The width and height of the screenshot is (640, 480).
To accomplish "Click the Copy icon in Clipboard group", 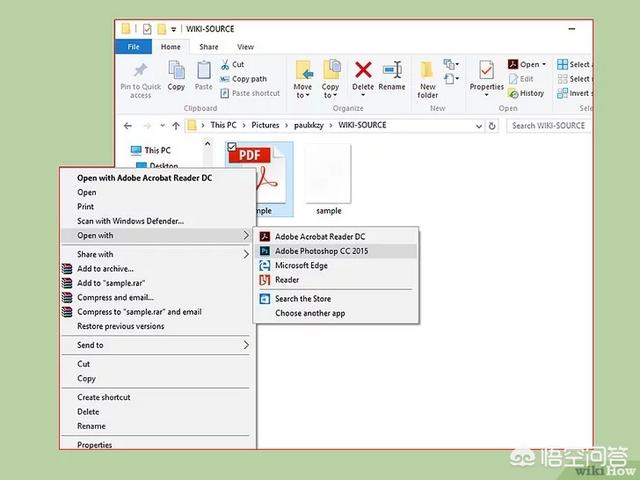I will click(176, 69).
